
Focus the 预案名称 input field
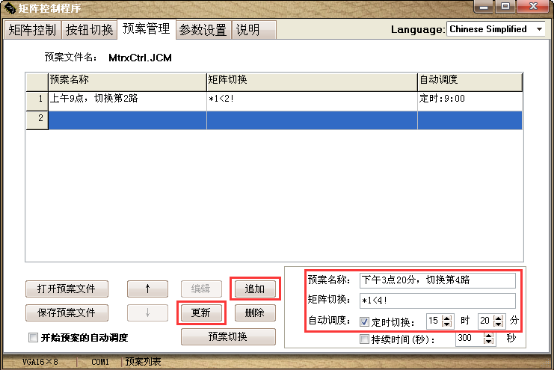pos(437,280)
